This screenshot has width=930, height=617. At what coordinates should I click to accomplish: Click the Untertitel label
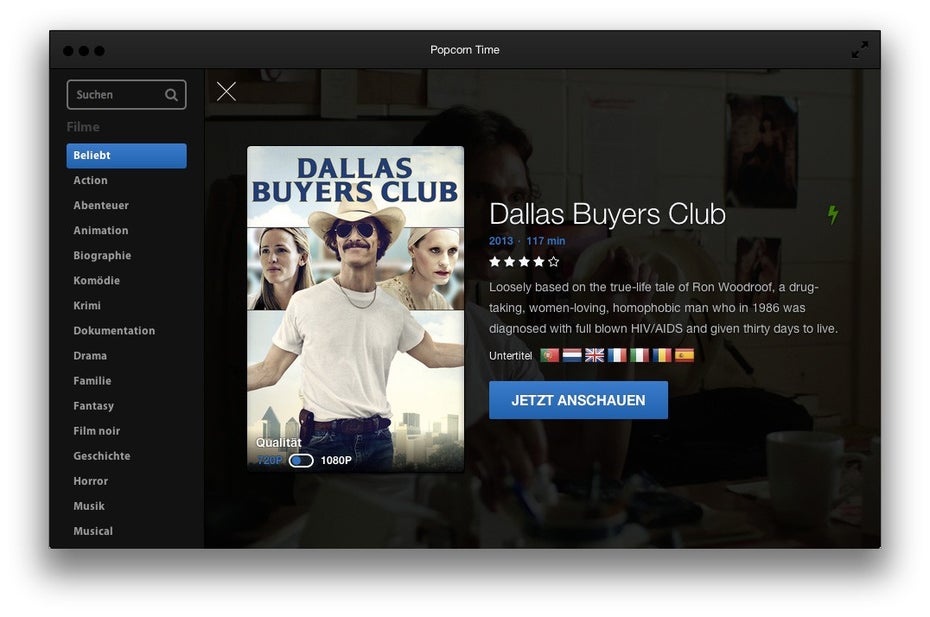coord(511,356)
